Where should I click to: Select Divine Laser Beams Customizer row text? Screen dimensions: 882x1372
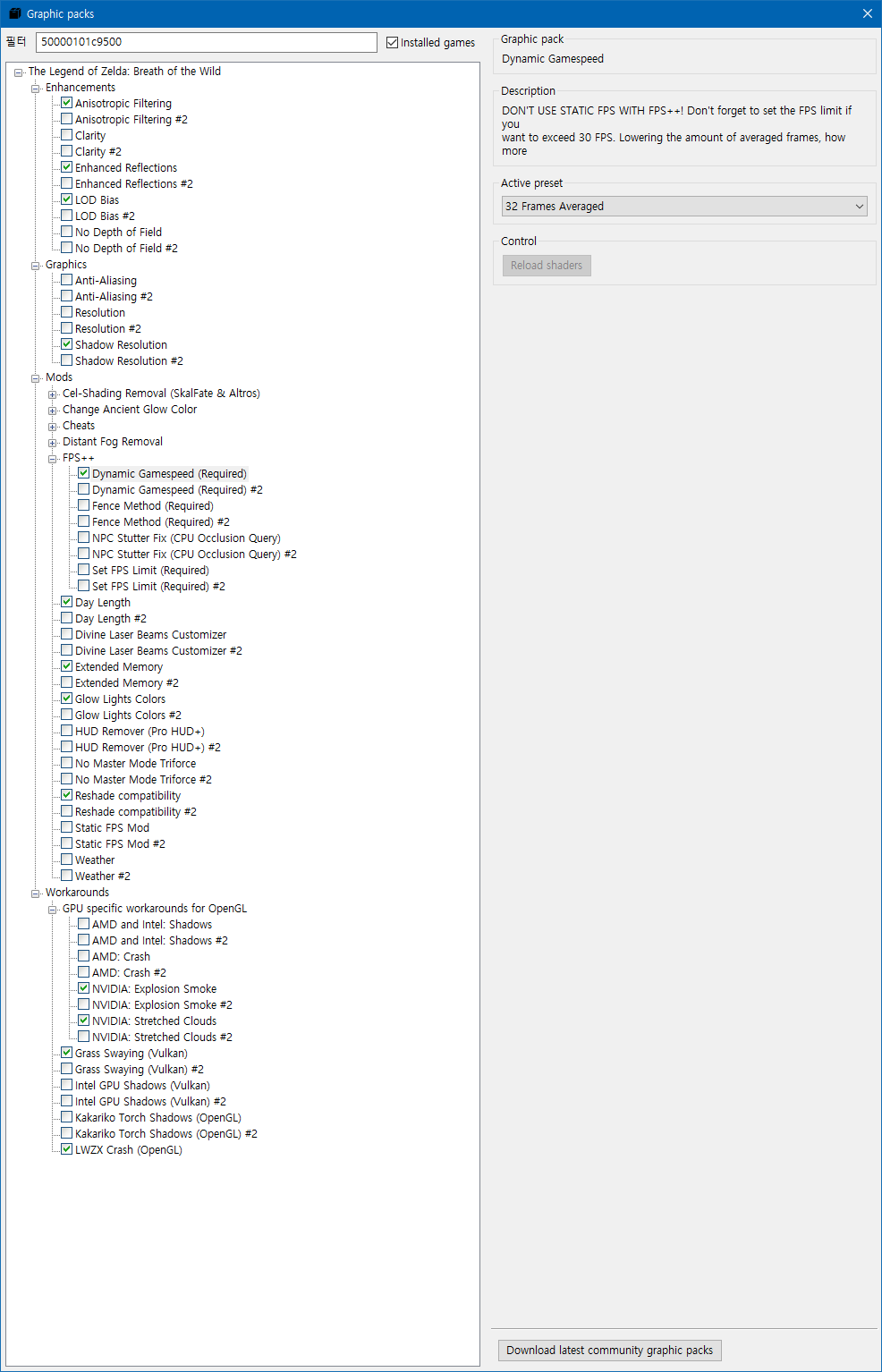pos(150,635)
